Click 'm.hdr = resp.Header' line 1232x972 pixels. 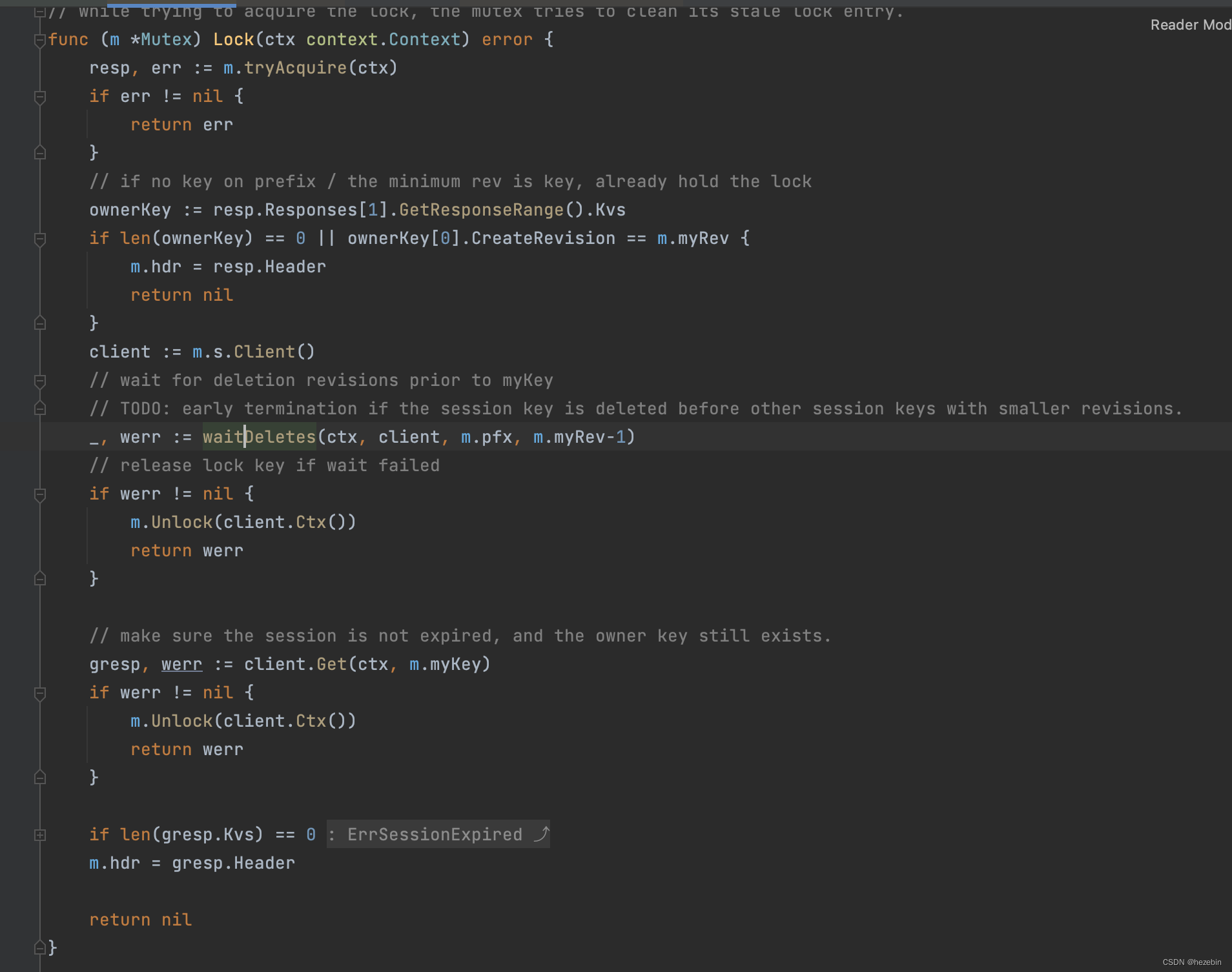229,267
